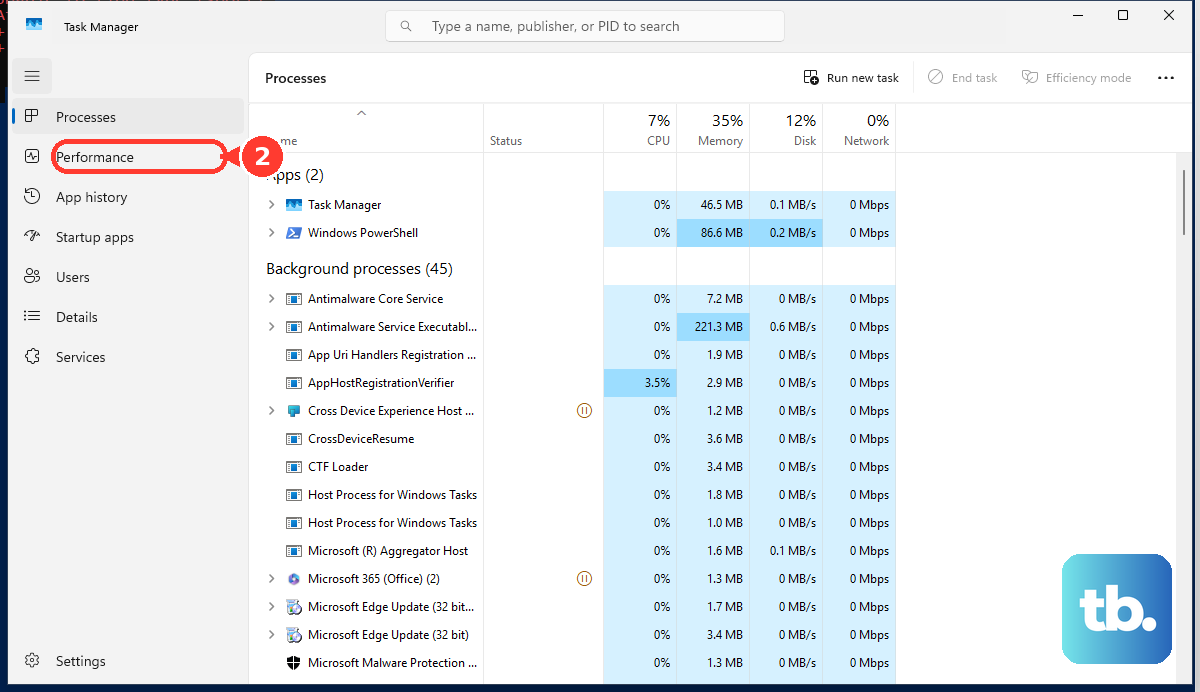The height and width of the screenshot is (692, 1200).
Task: Click the App history clock icon
Action: 32,197
